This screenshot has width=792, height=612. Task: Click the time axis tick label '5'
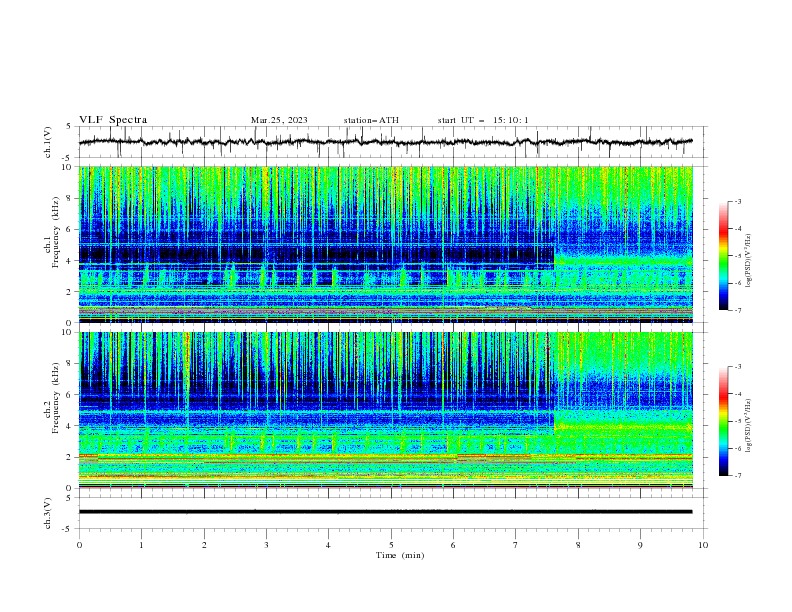click(x=391, y=545)
